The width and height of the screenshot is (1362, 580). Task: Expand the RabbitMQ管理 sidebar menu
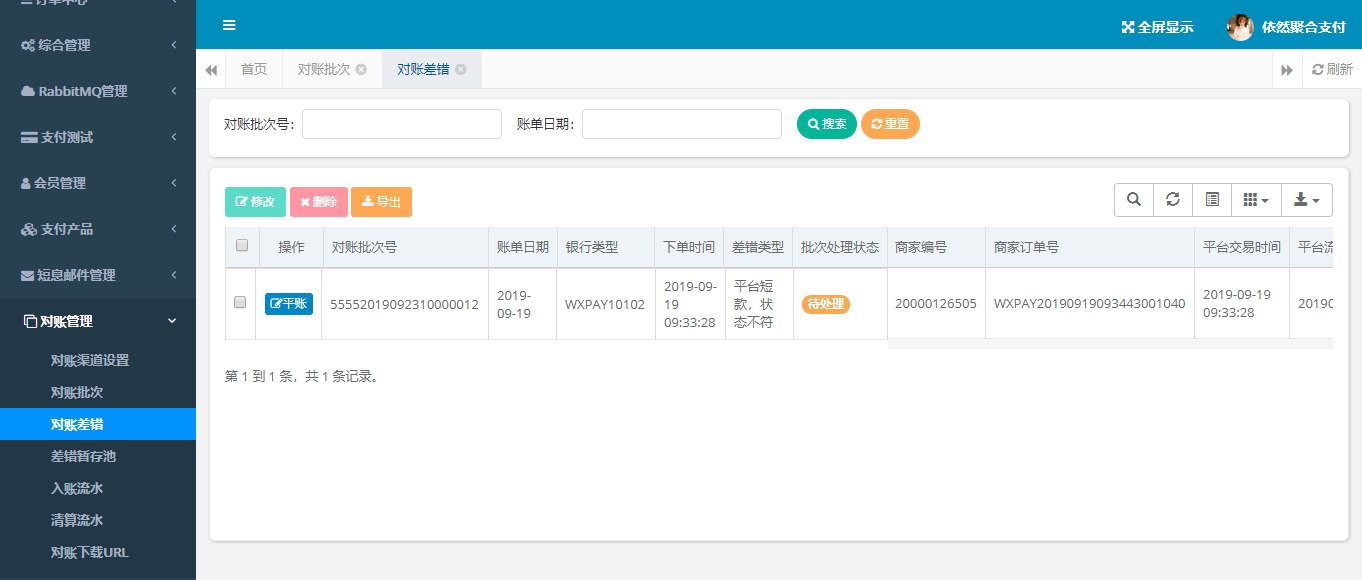tap(98, 91)
